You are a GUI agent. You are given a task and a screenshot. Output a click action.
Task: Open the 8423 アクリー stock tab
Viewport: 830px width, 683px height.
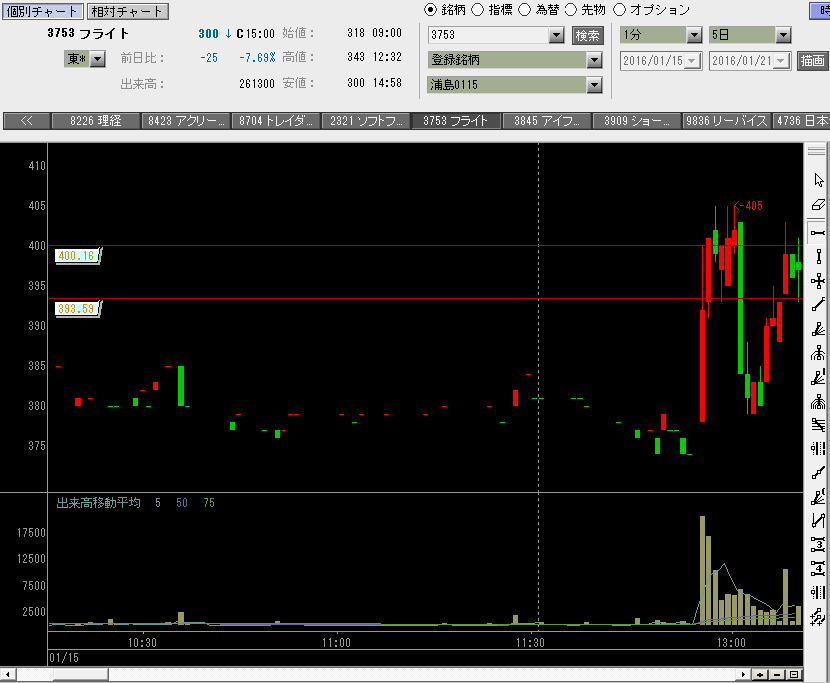[186, 121]
